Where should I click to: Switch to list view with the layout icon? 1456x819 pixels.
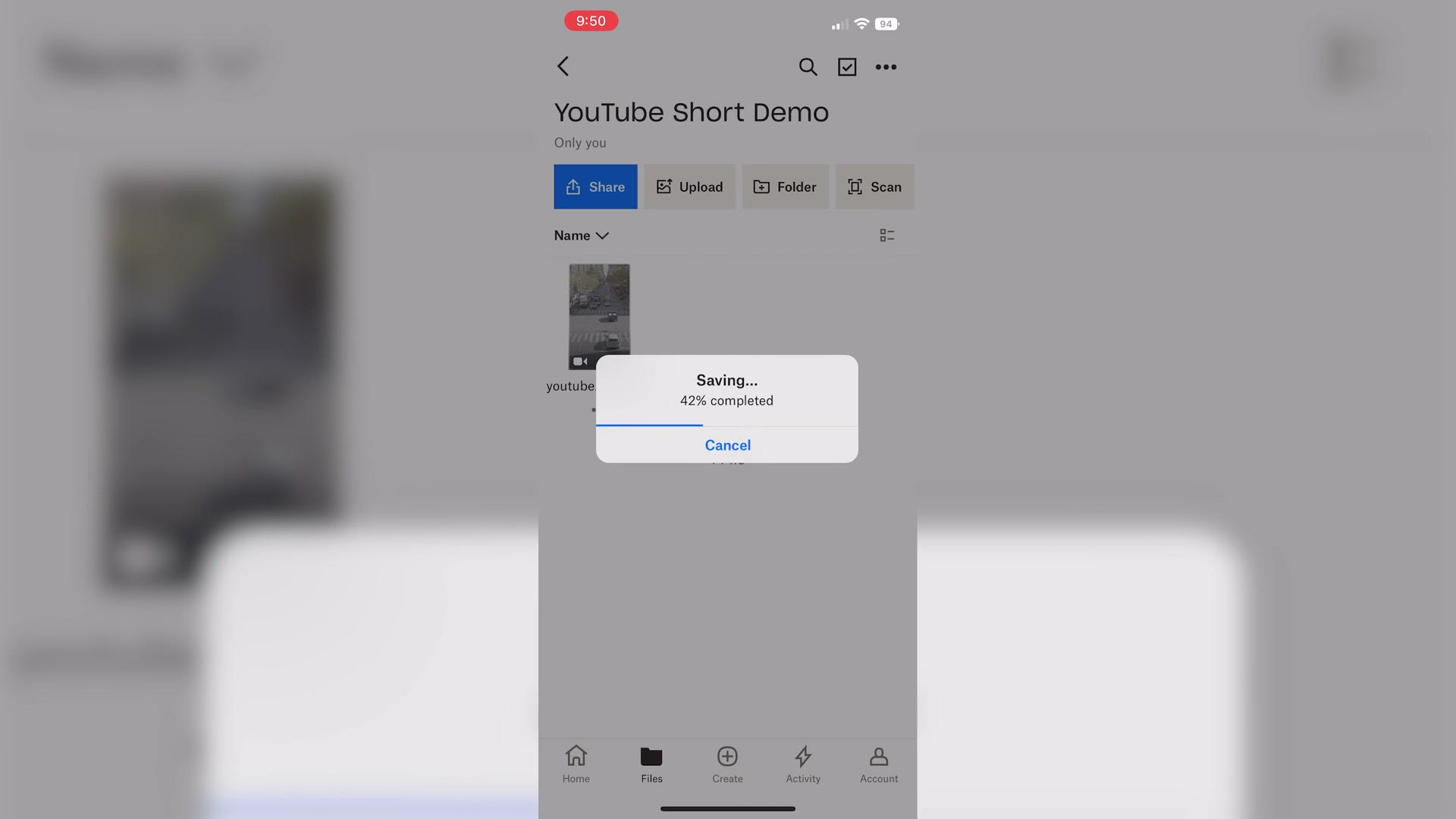tap(886, 236)
